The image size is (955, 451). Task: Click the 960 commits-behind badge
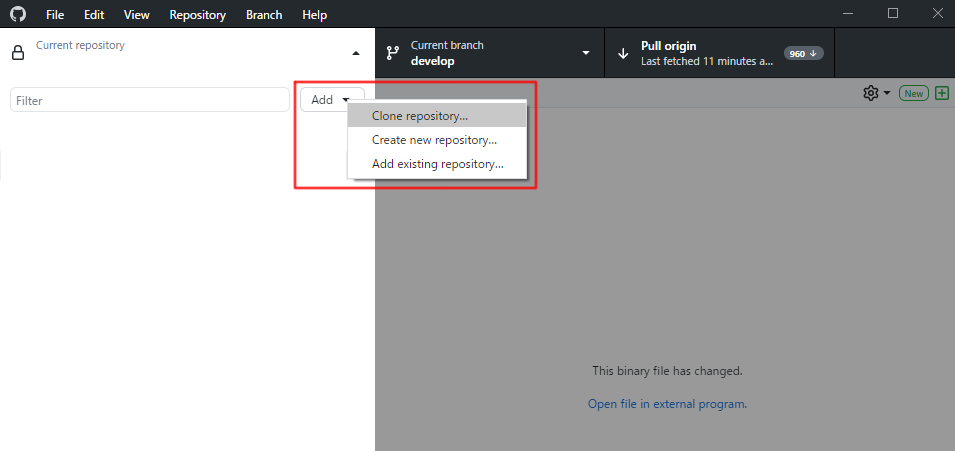[803, 54]
